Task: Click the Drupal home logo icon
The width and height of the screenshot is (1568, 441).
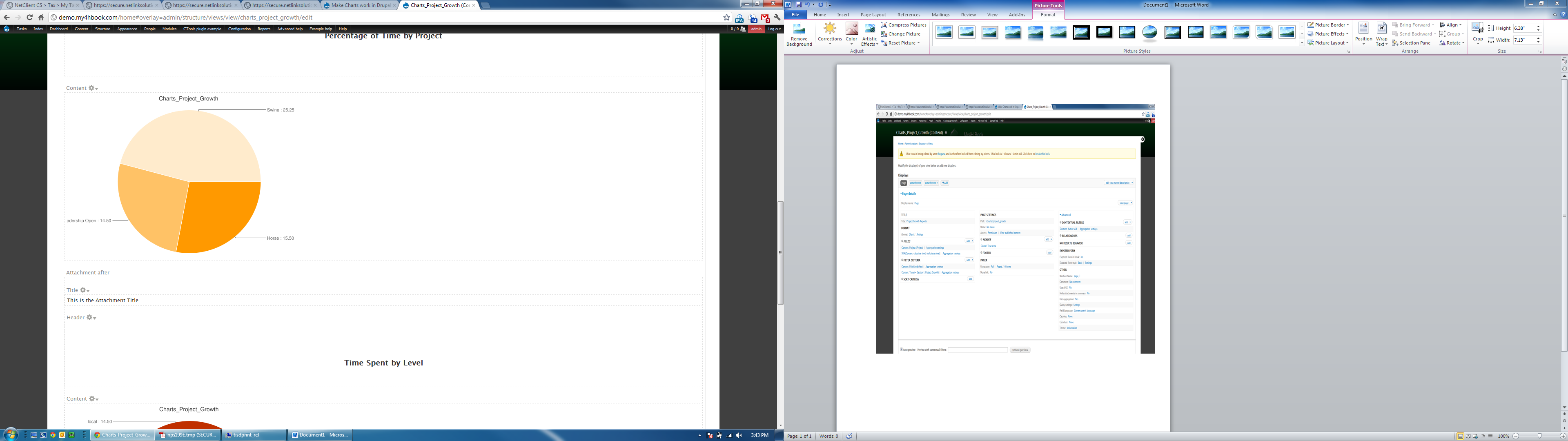Action: (x=7, y=29)
